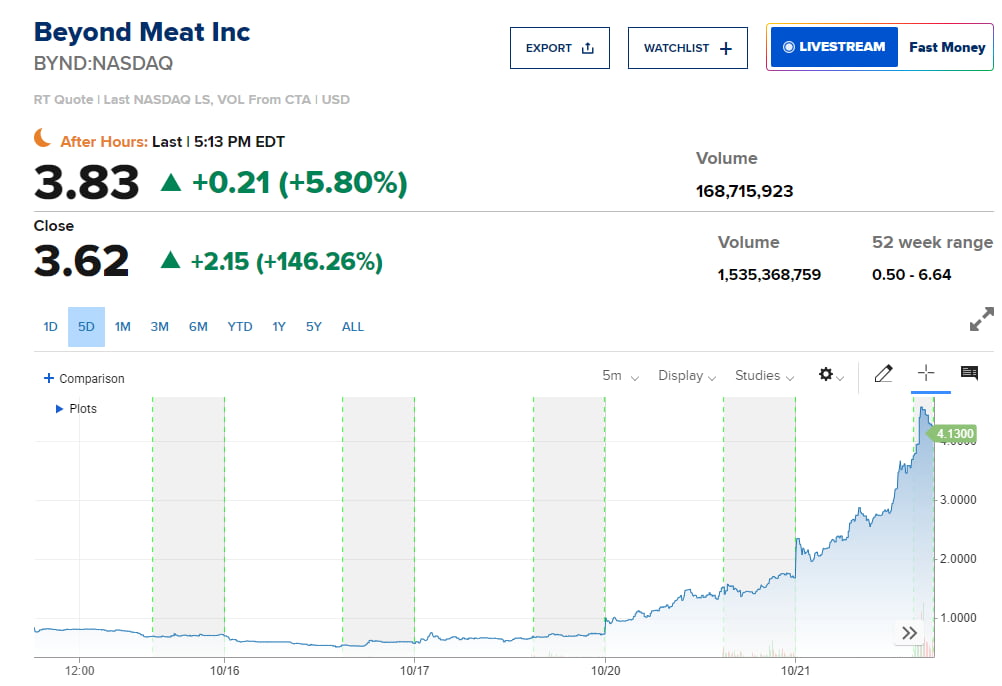Select the pencil drawing tool
Viewport: 1002px width, 686px height.
coord(883,374)
